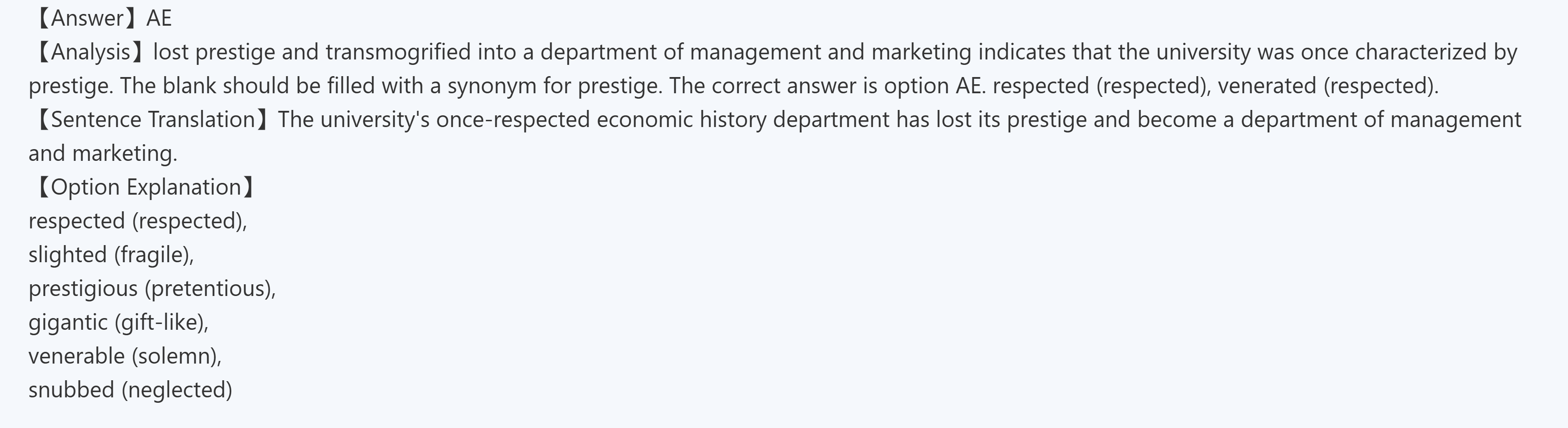This screenshot has width=1568, height=428.
Task: Click the Option Explanation heading
Action: (146, 187)
